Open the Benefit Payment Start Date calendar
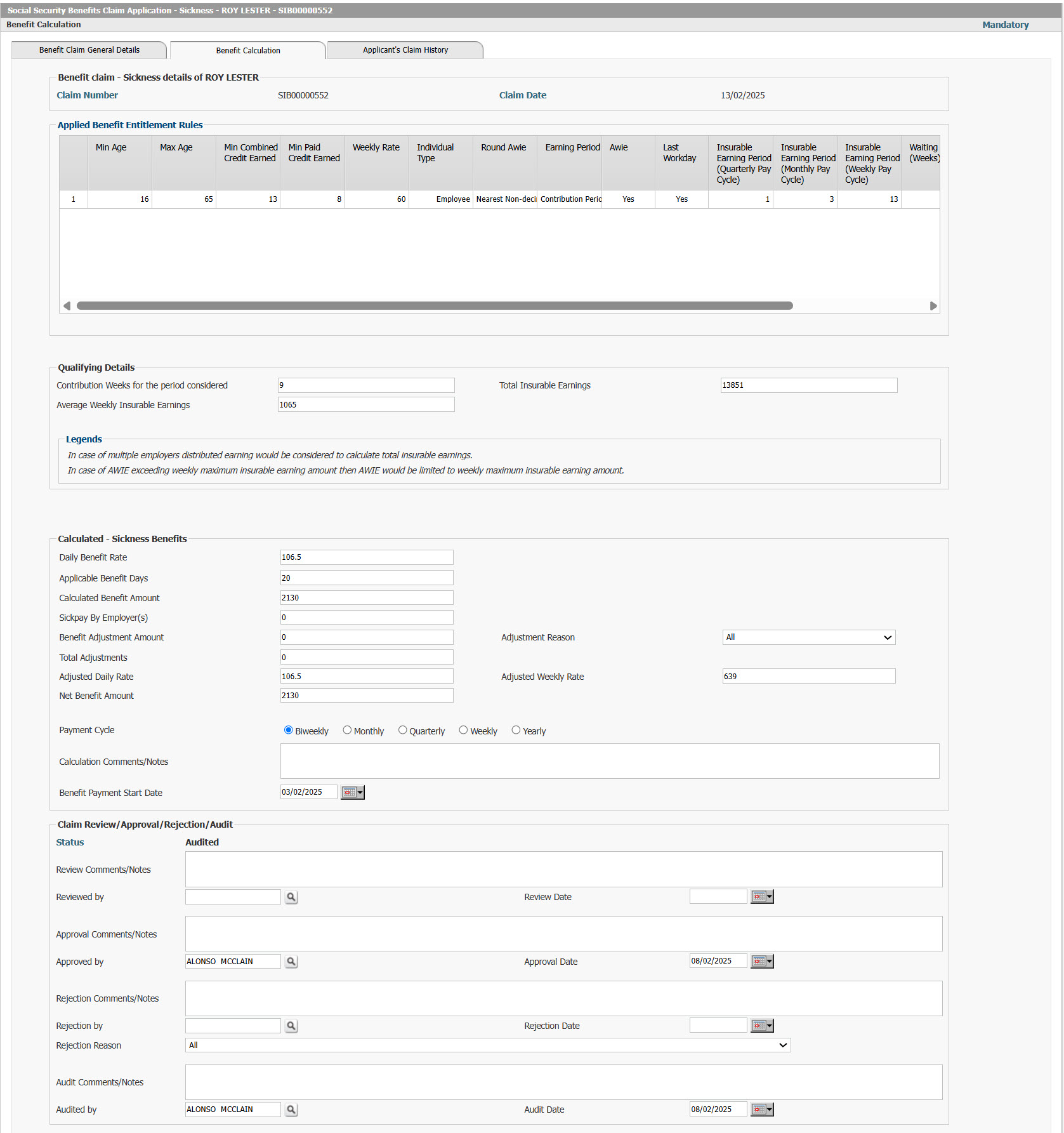1064x1133 pixels. [x=352, y=792]
